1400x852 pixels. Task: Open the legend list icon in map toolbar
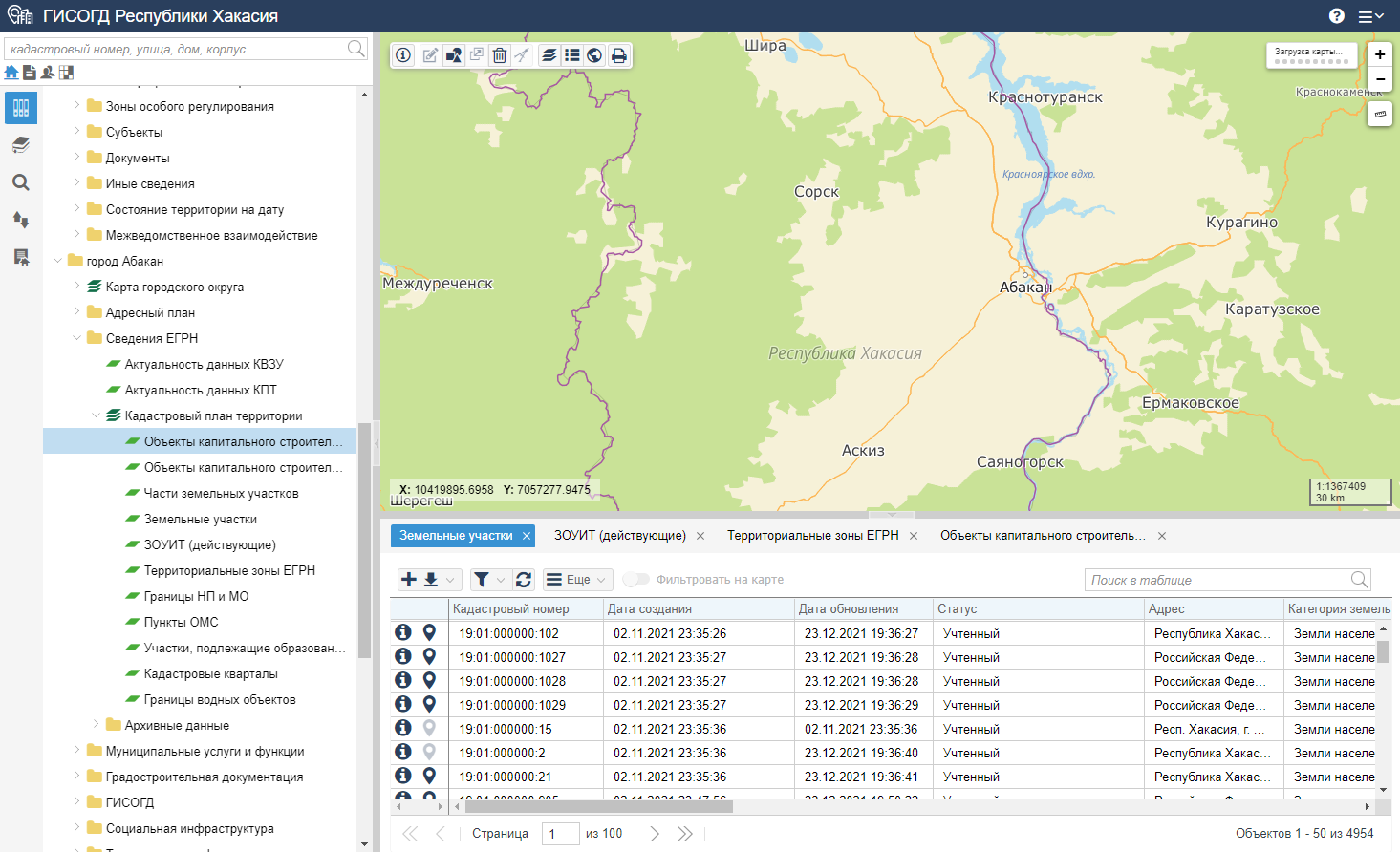pyautogui.click(x=571, y=55)
